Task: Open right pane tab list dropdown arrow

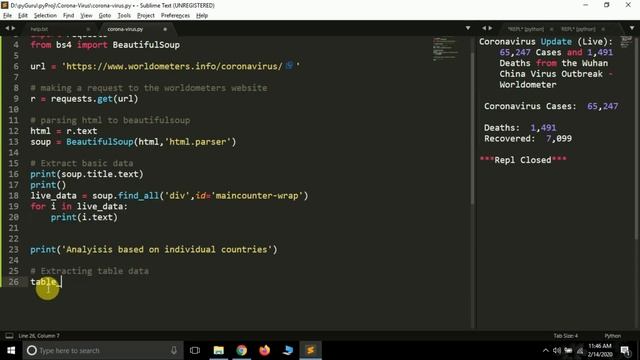Action: (632, 28)
